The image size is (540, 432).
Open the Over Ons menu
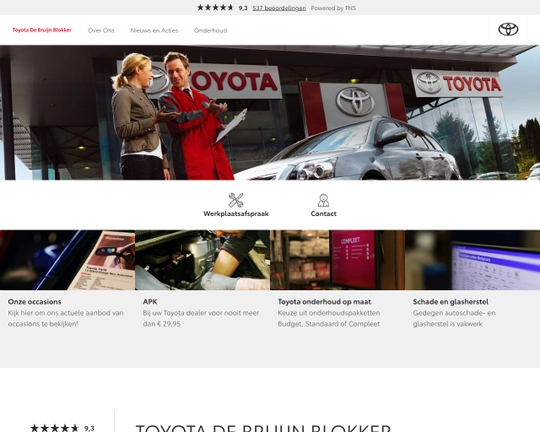click(101, 30)
